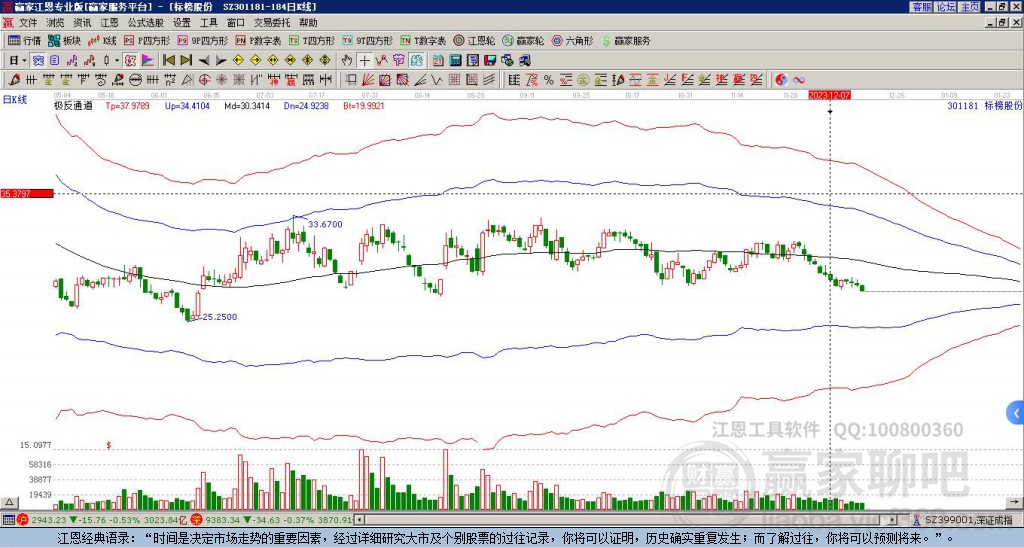The image size is (1024, 548).
Task: Click the calendar icon in toolbar
Action: point(438,61)
